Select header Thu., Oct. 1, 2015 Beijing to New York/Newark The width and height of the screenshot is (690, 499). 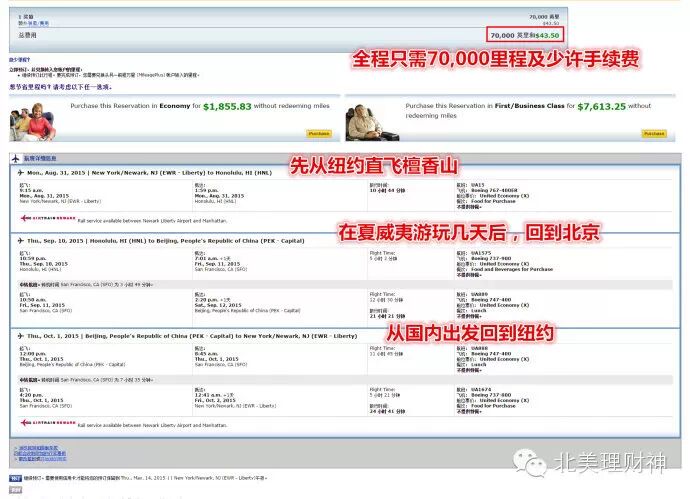(192, 336)
